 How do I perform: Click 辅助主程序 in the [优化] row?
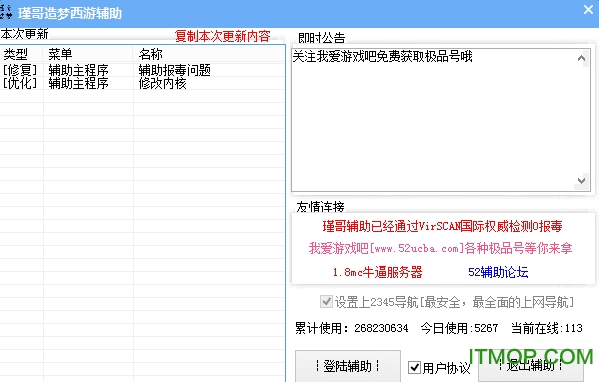pos(78,83)
